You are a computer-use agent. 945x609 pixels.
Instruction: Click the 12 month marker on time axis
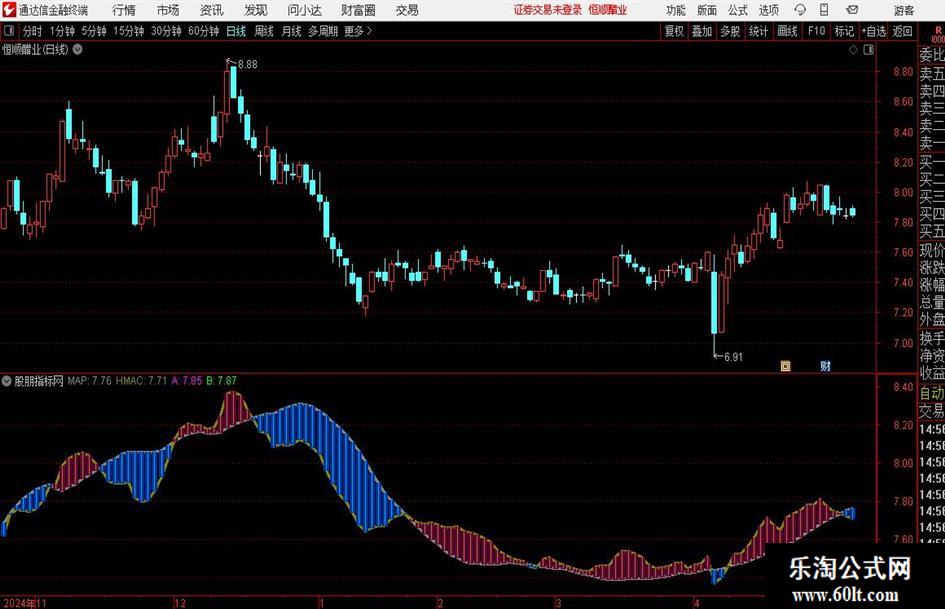[180, 603]
